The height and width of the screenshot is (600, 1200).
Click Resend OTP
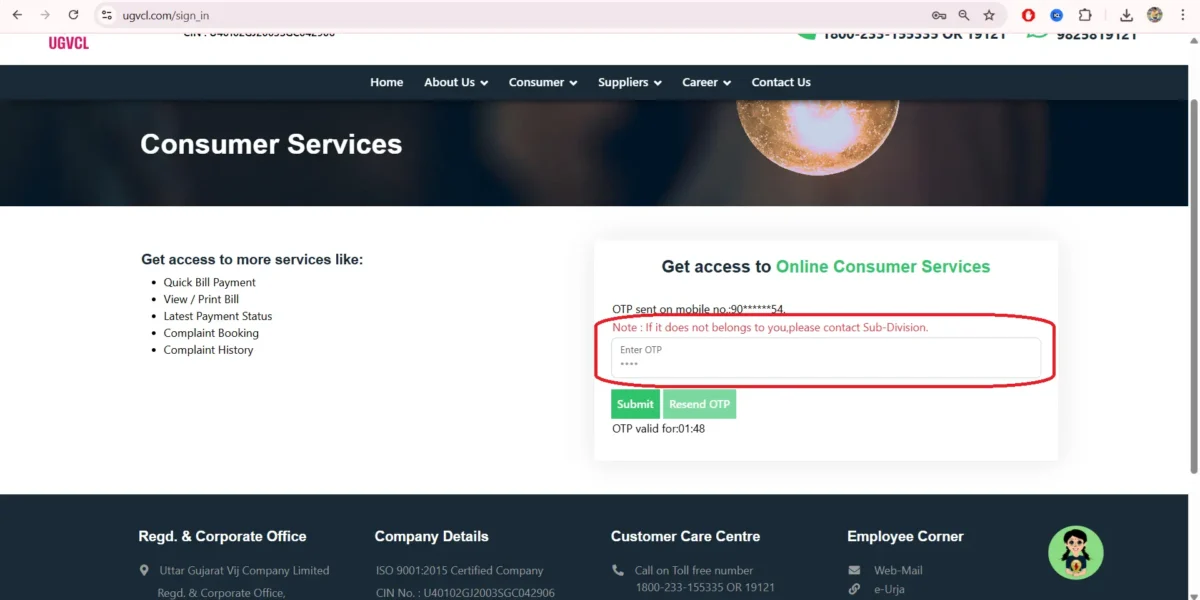point(699,404)
